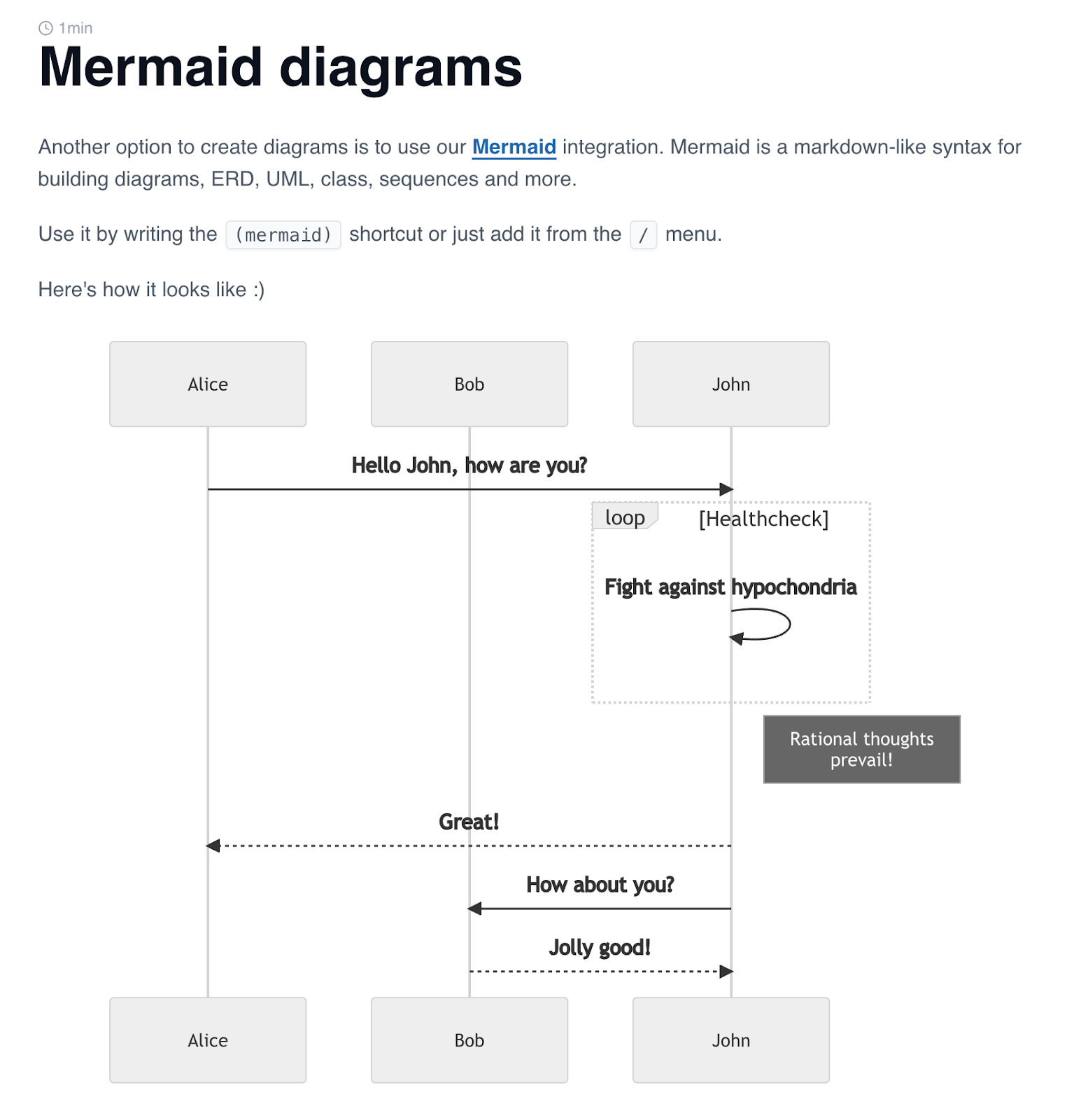Click the 'Fight against hypochondria' text
Screen dimensions: 1074x1120
730,587
